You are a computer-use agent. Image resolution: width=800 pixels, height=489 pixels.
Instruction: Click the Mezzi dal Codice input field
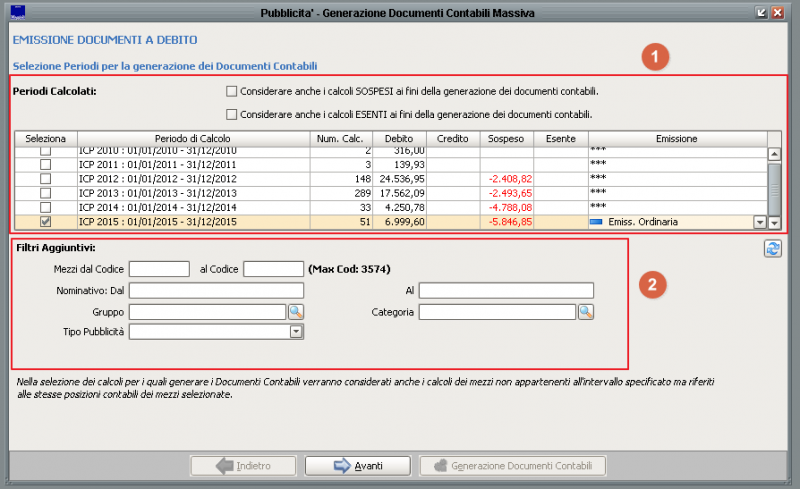(159, 269)
